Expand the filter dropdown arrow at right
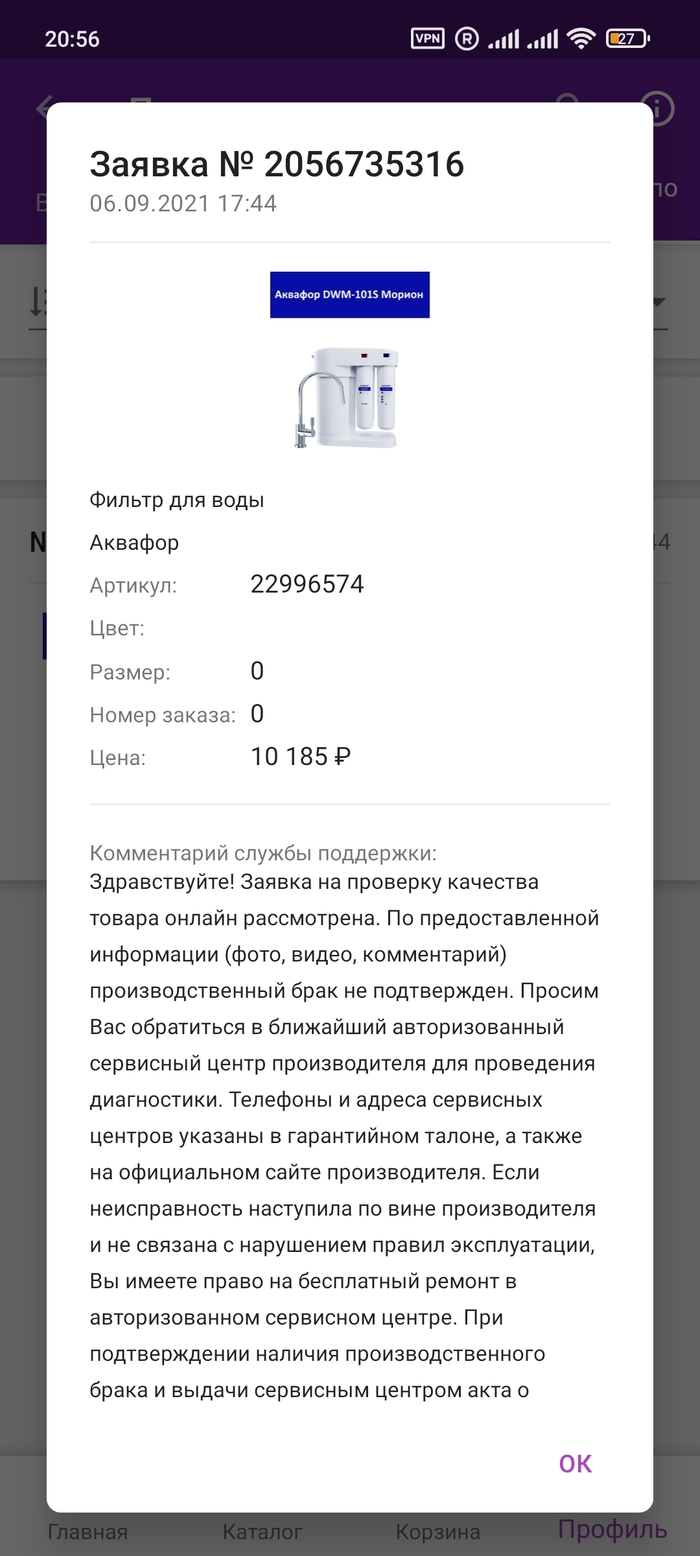This screenshot has height=1556, width=700. [660, 302]
